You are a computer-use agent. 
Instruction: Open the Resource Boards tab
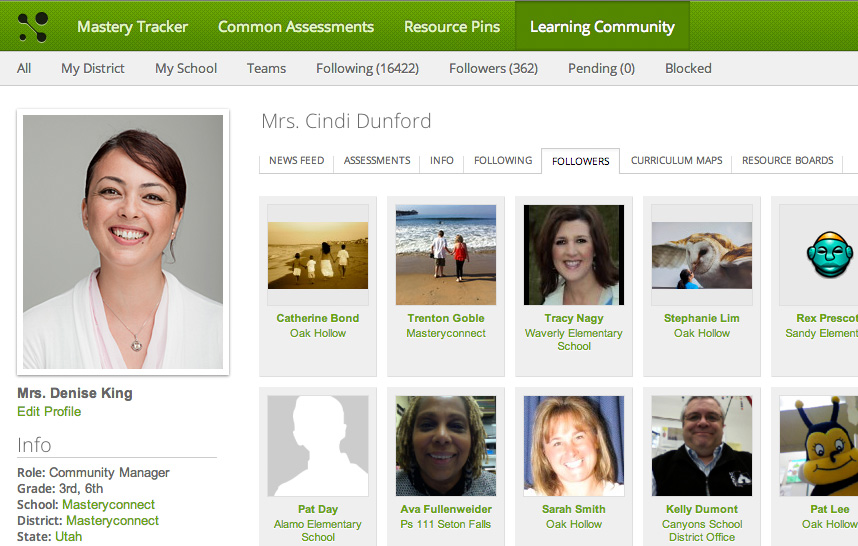(x=787, y=160)
